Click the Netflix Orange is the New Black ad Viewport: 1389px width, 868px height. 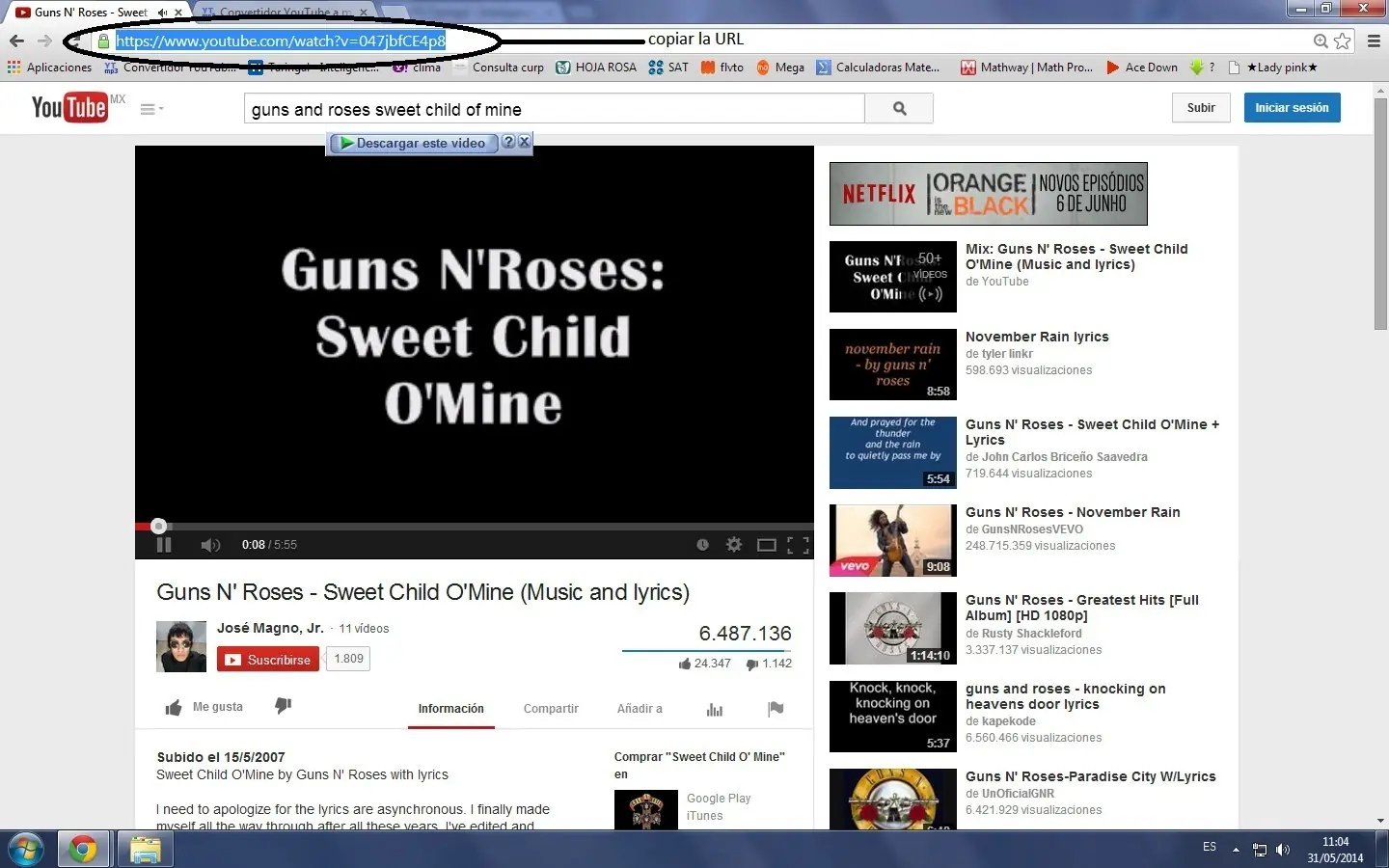pos(989,194)
